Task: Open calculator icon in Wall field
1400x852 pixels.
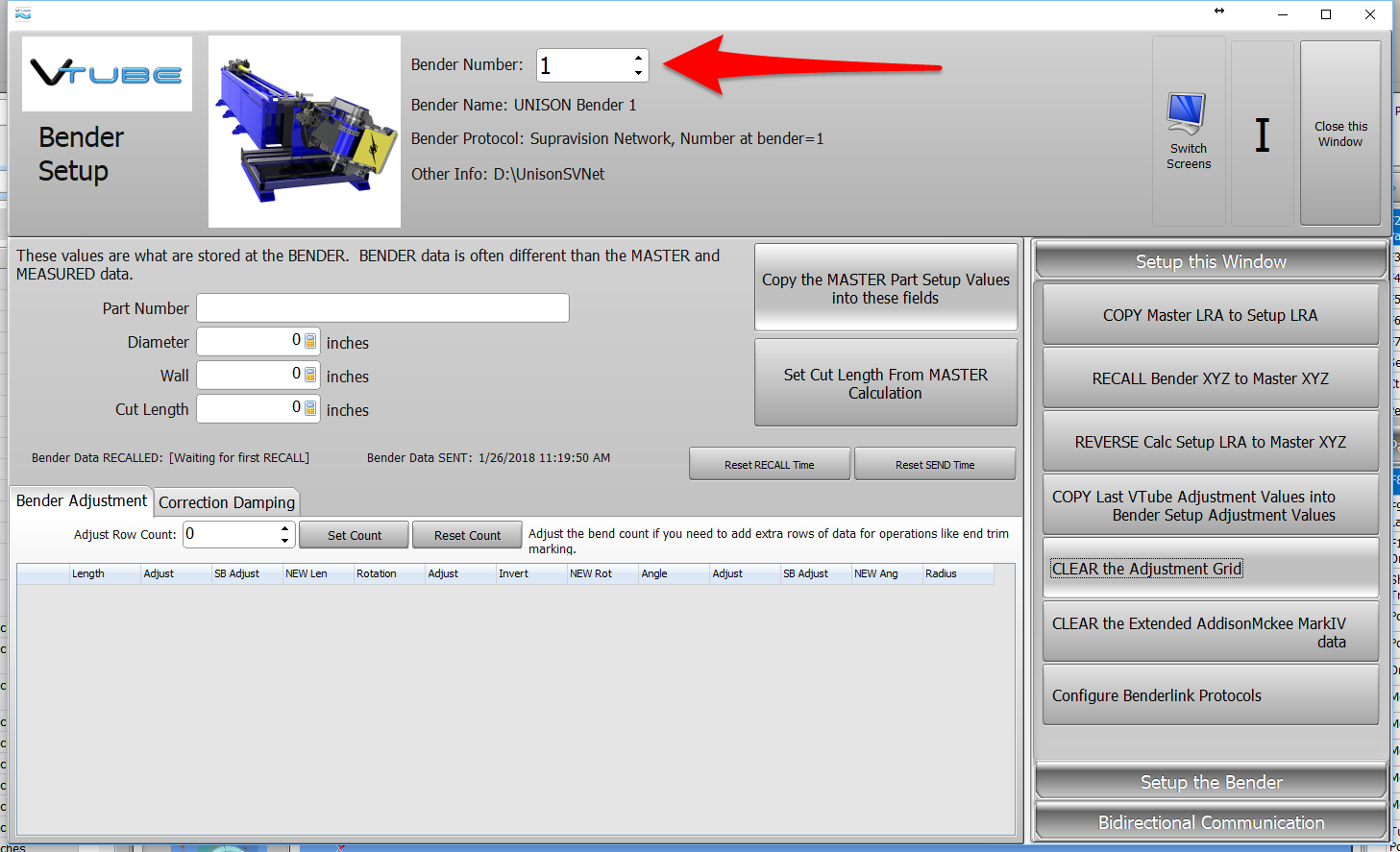Action: [310, 375]
